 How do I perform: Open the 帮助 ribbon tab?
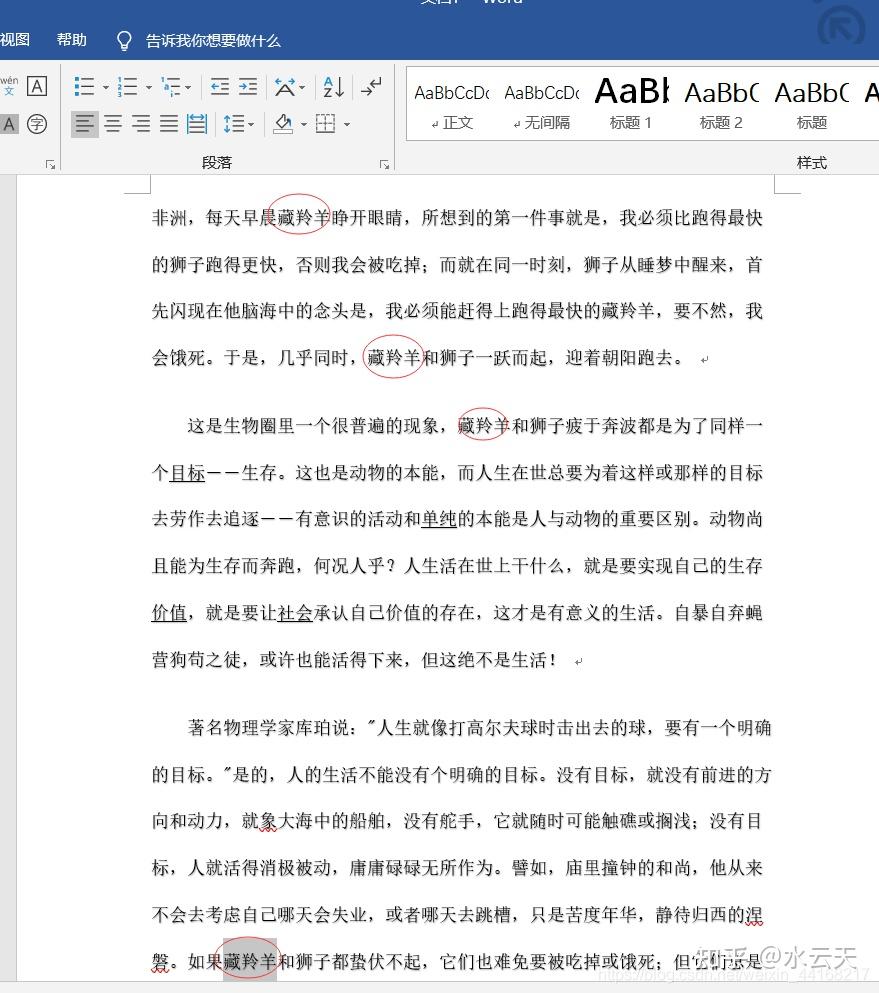point(72,40)
